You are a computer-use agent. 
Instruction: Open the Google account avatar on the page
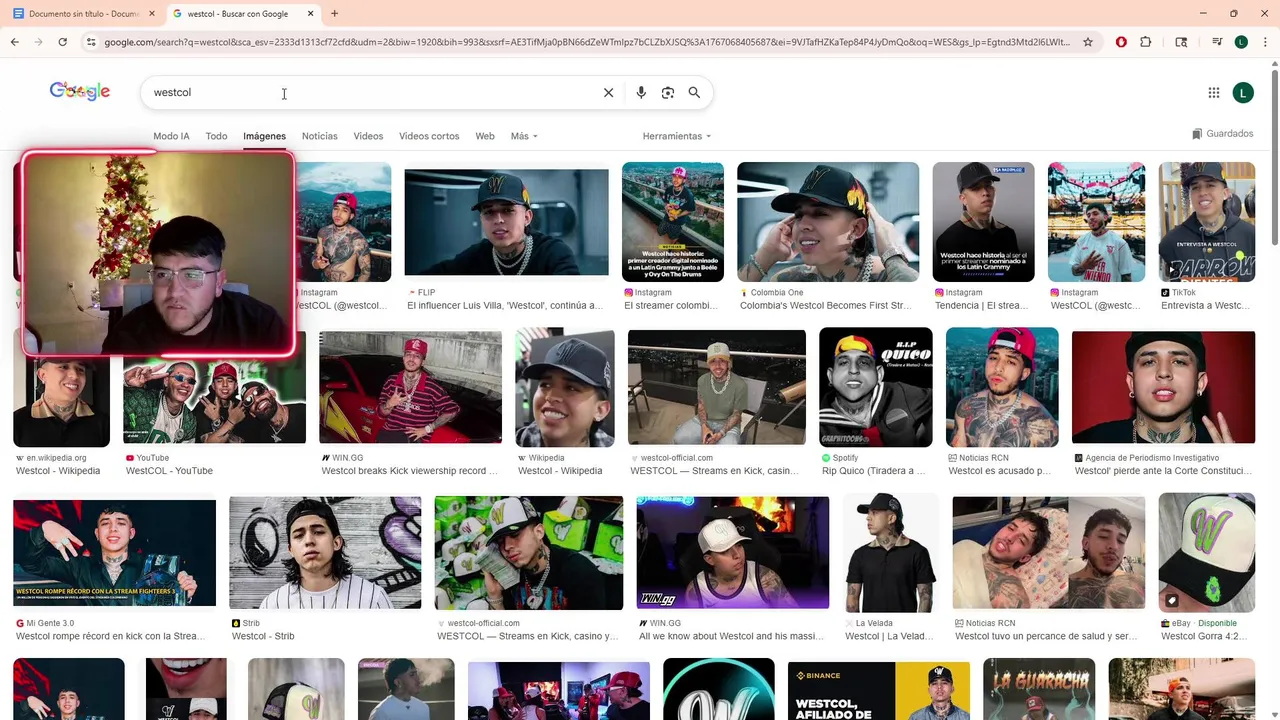1243,93
